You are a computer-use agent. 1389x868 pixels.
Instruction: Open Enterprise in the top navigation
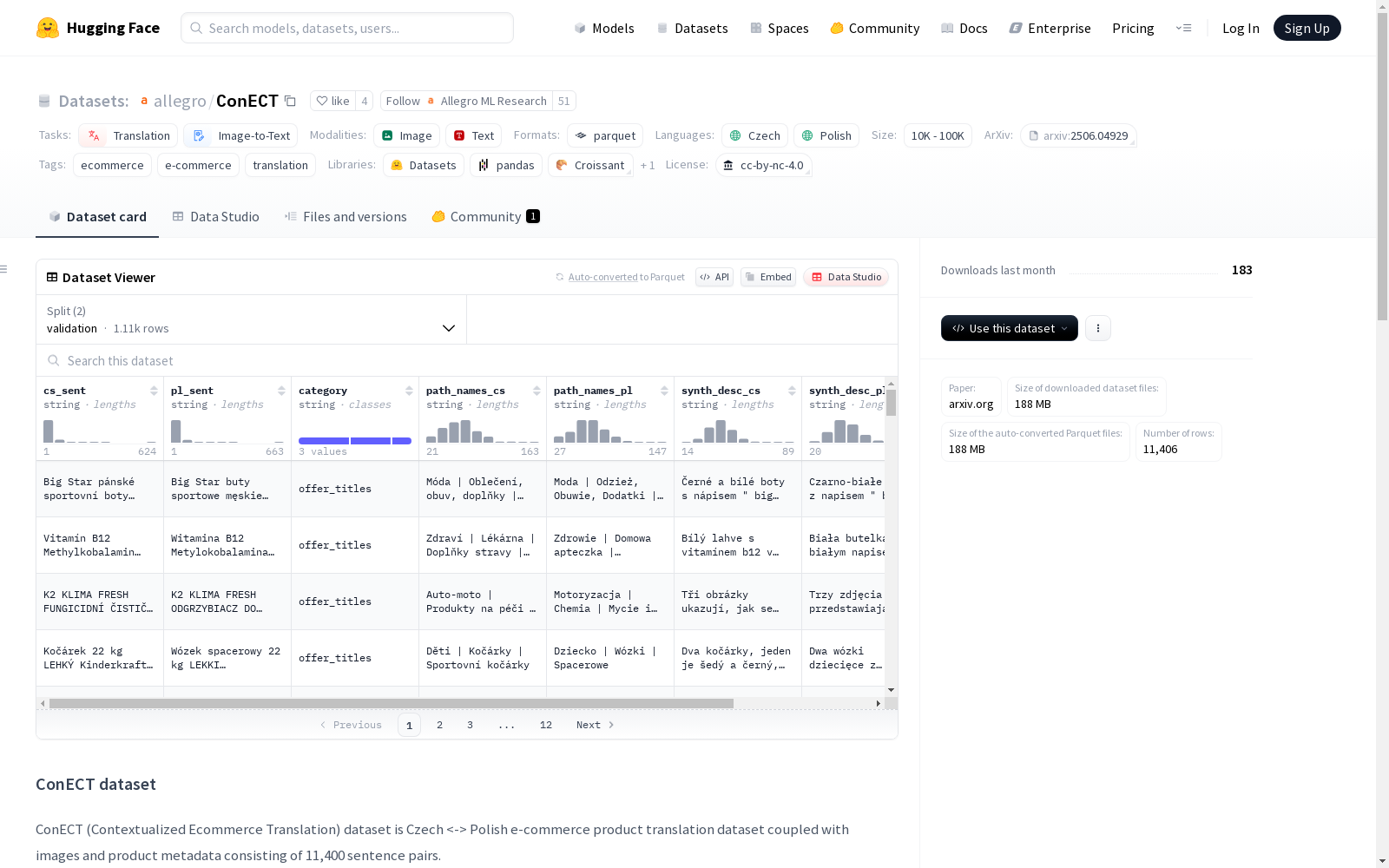1050,28
